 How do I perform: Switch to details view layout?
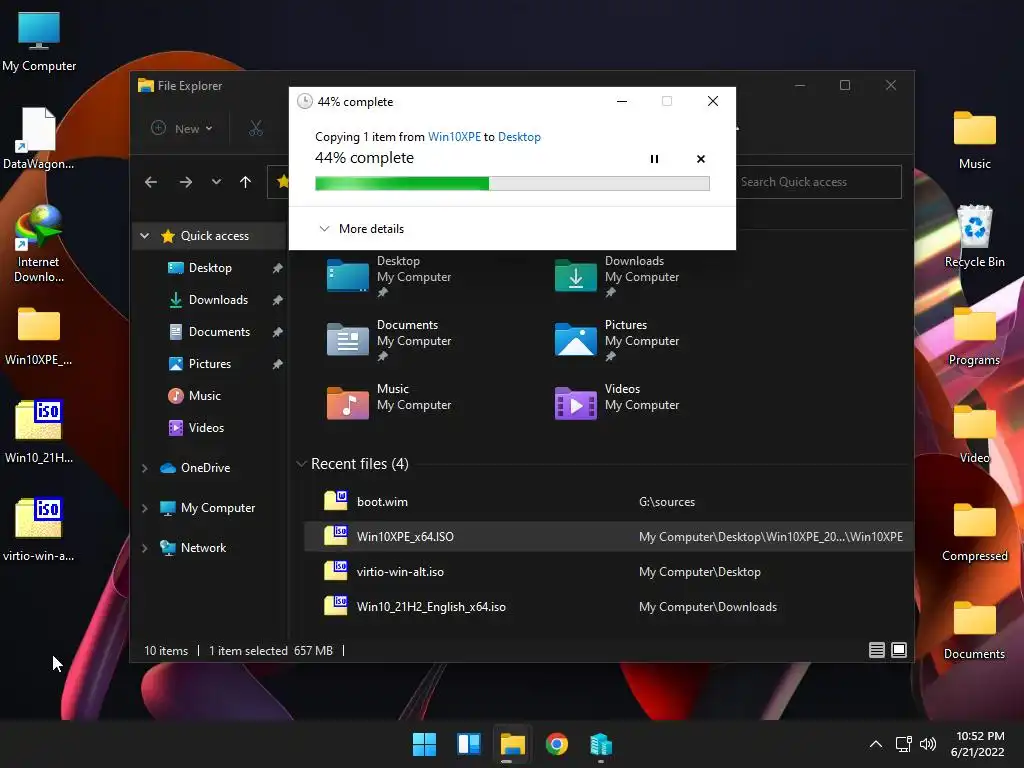(877, 650)
